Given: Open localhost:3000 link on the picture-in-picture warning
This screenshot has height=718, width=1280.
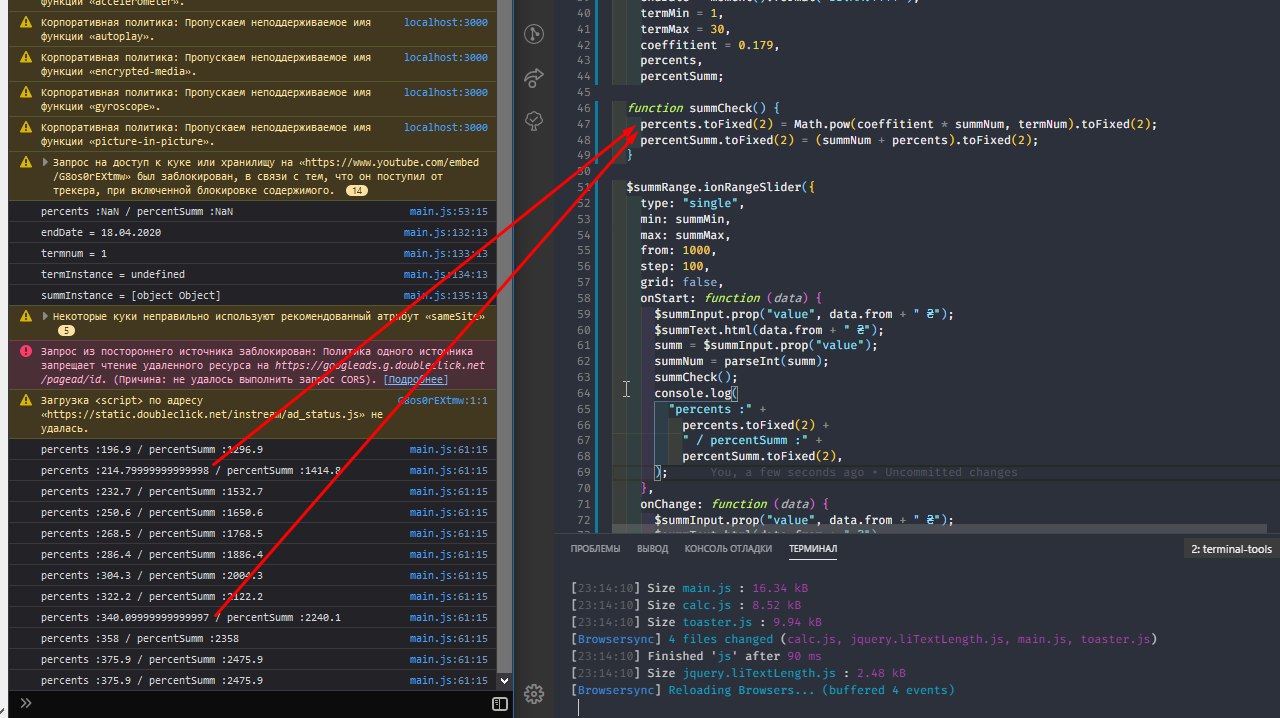Looking at the screenshot, I should coord(446,127).
